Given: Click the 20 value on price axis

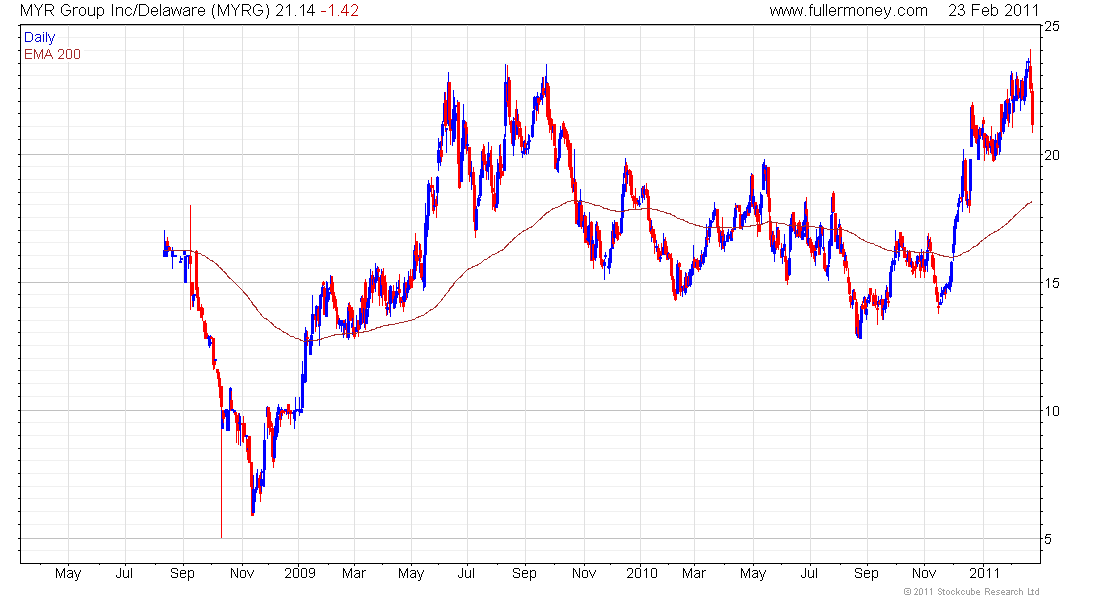Looking at the screenshot, I should click(1052, 155).
